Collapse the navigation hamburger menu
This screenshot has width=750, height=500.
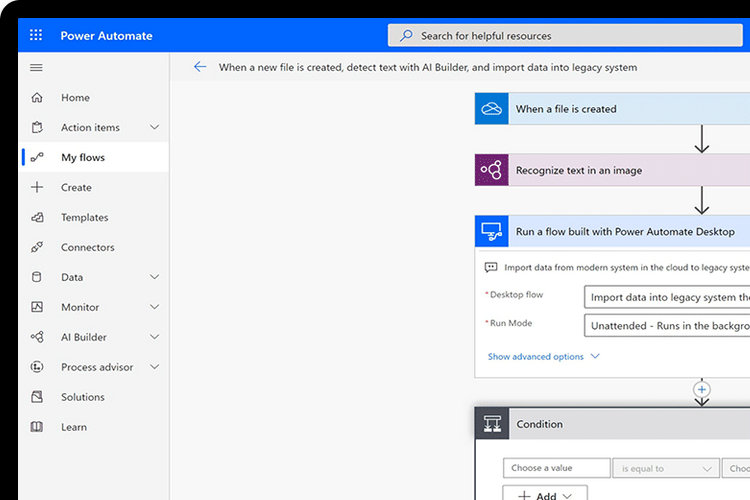point(36,67)
